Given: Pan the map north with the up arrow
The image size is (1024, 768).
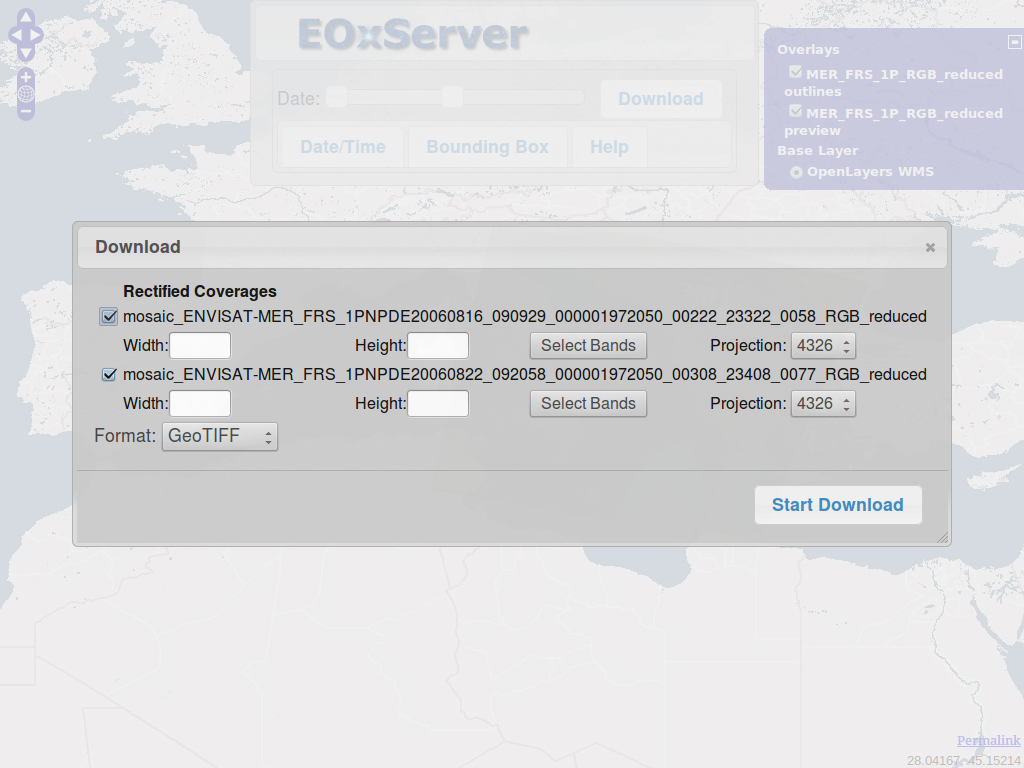Looking at the screenshot, I should (25, 18).
